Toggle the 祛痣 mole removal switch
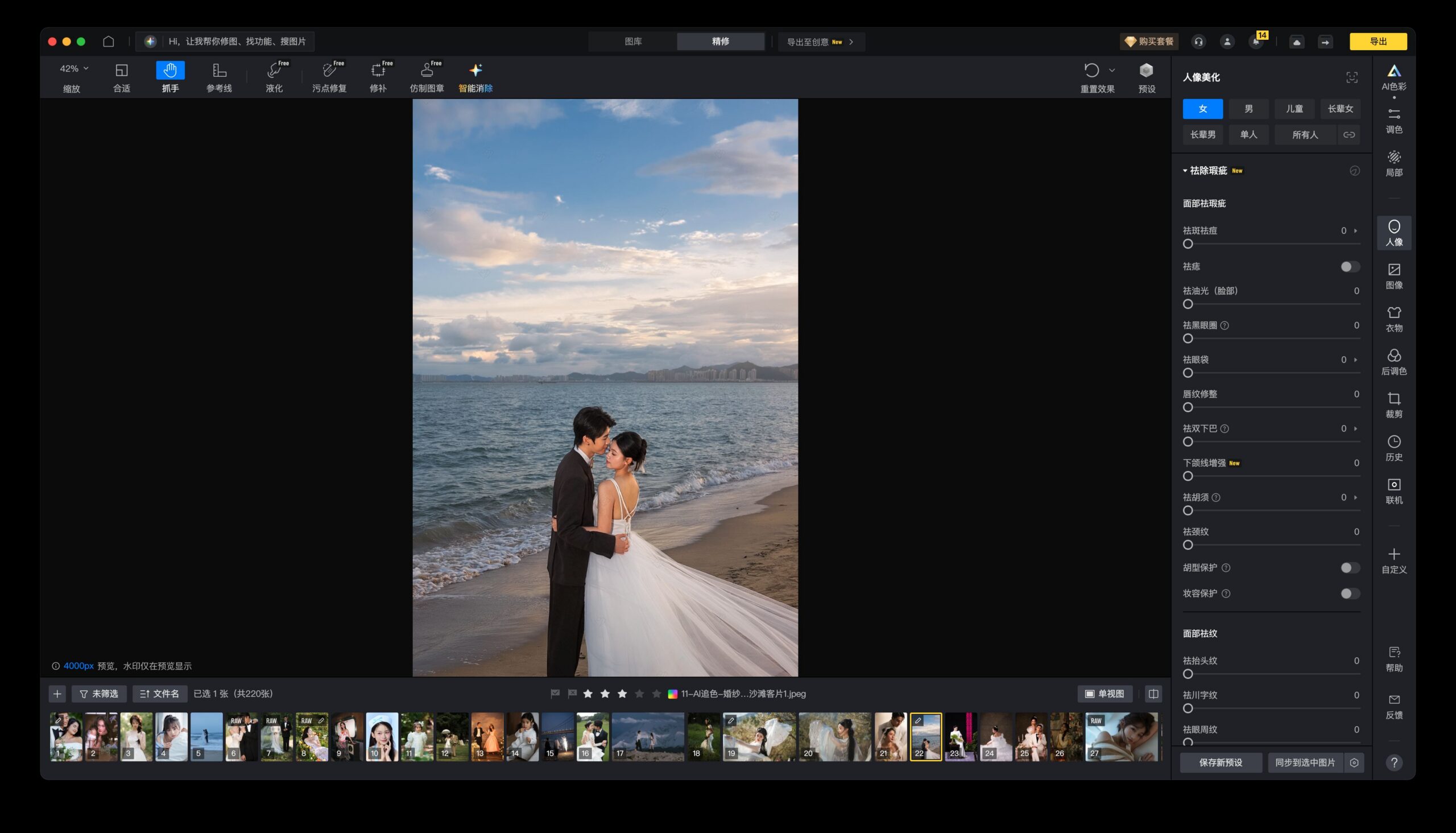This screenshot has width=1456, height=833. [x=1350, y=267]
